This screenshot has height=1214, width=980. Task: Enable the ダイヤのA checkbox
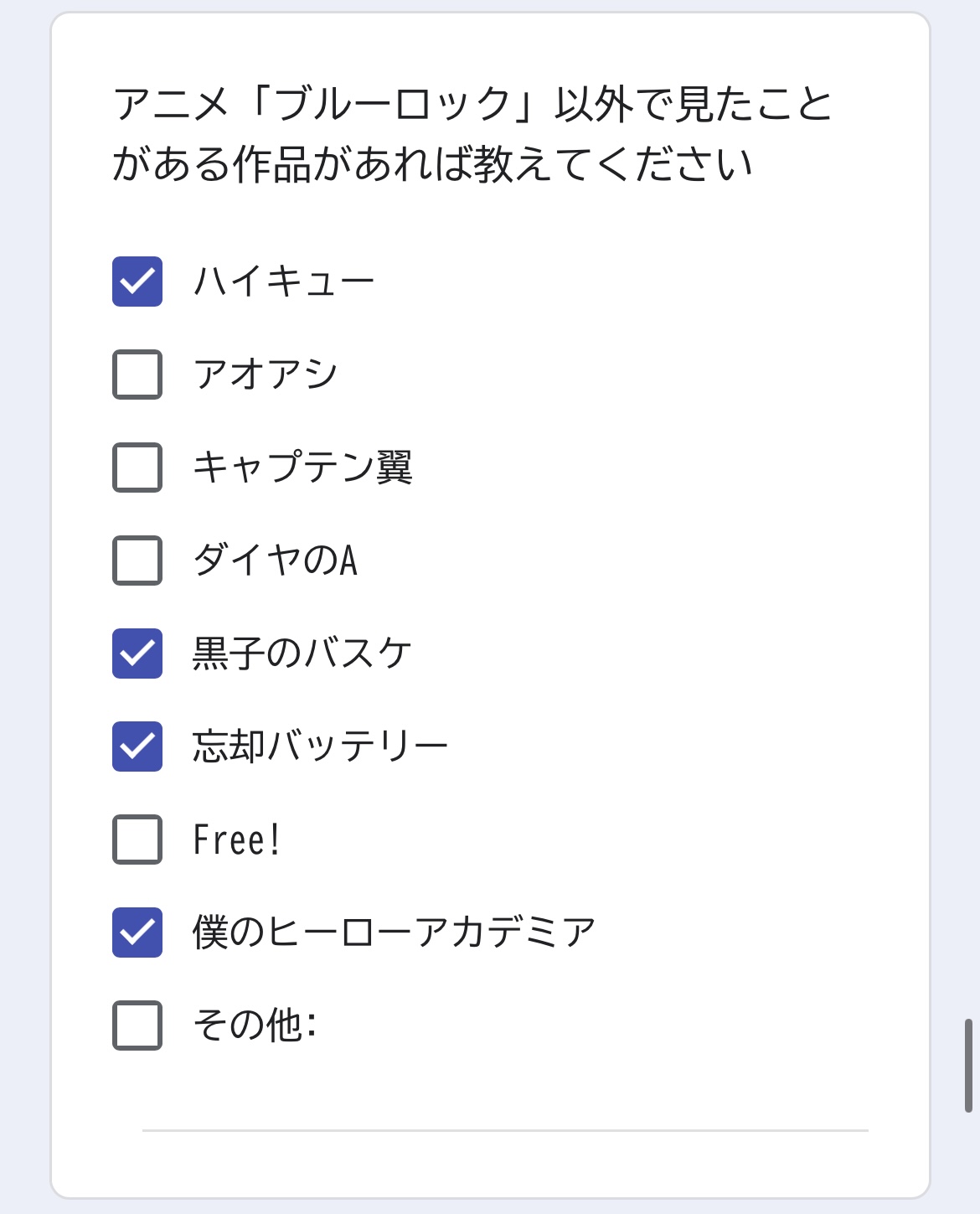click(x=137, y=561)
